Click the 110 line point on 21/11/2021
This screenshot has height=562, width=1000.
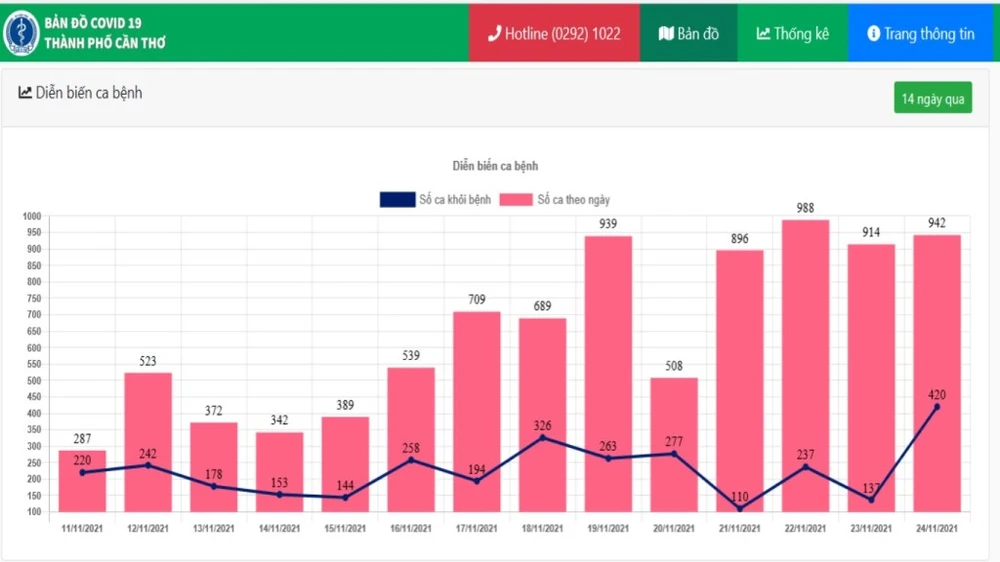pos(739,508)
